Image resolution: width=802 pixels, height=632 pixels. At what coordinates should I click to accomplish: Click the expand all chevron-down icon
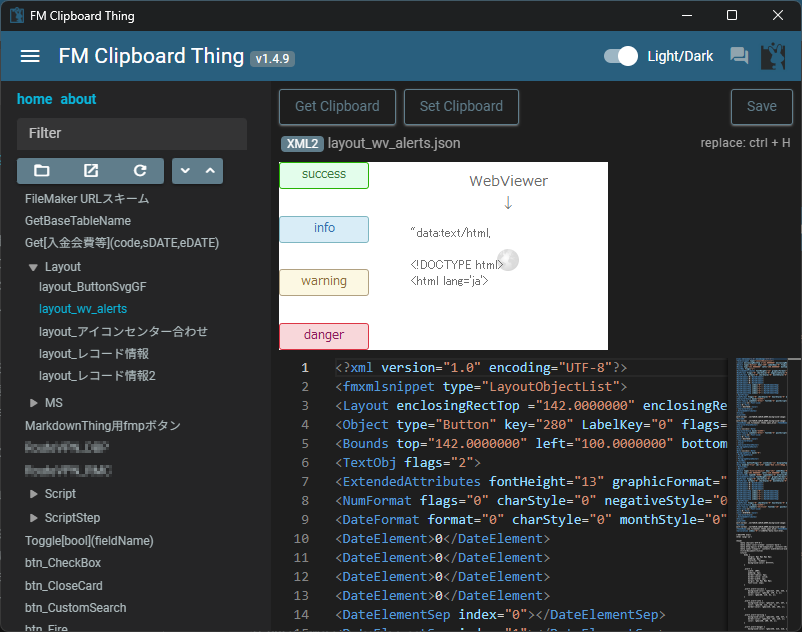coord(185,171)
